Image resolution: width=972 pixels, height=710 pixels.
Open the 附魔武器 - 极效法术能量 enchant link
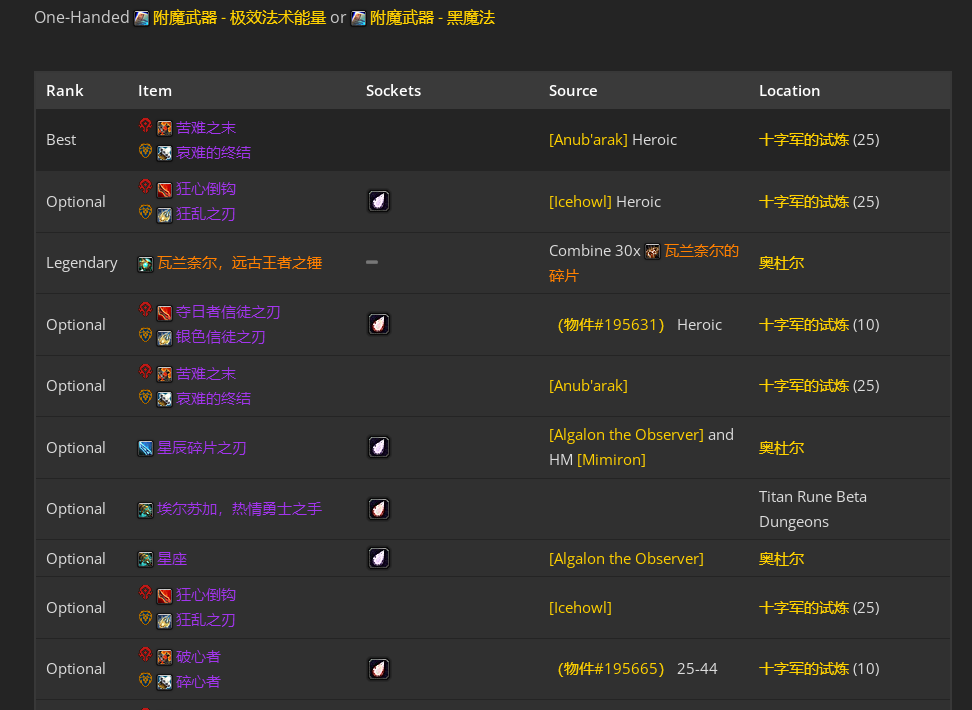[239, 18]
